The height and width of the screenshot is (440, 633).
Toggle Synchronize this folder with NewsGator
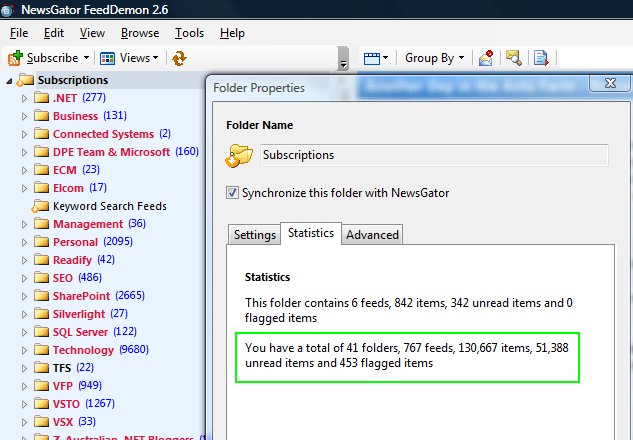click(x=233, y=193)
